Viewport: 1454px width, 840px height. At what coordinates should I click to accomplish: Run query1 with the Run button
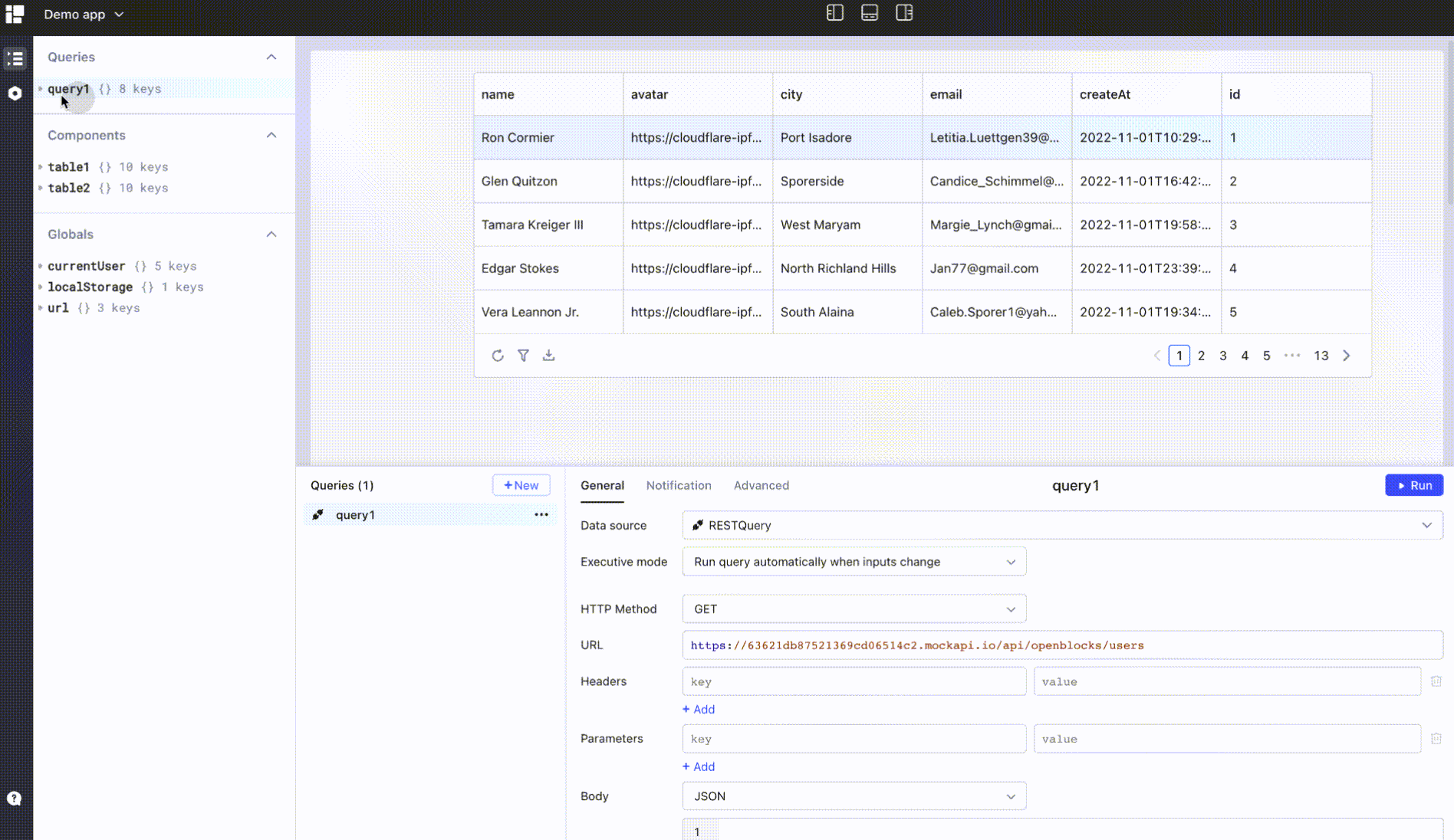pyautogui.click(x=1413, y=486)
